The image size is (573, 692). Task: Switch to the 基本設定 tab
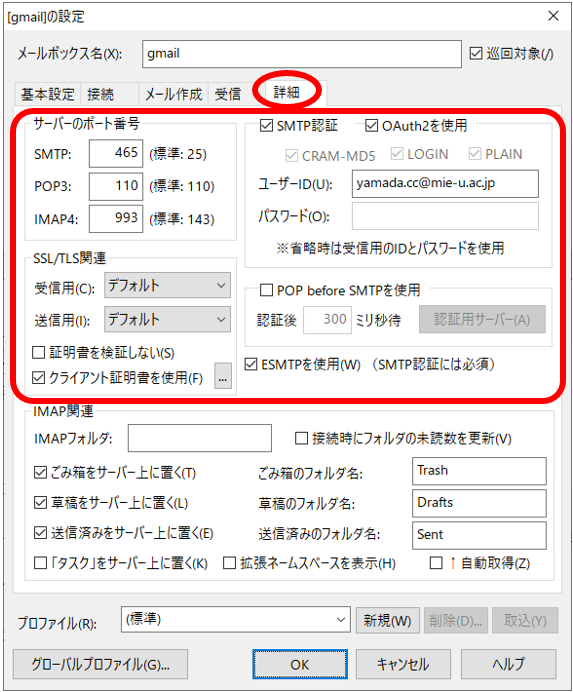48,94
